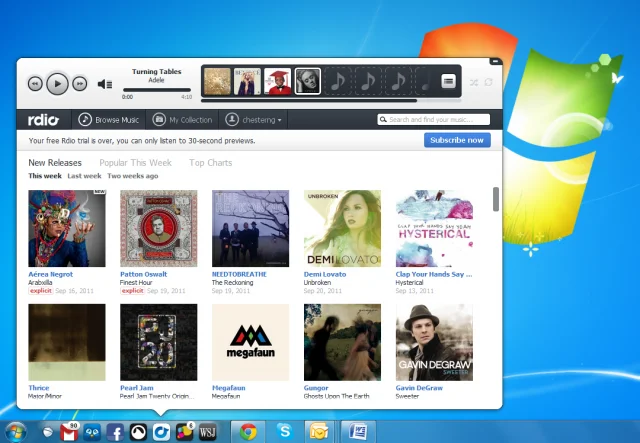The image size is (640, 443).
Task: Click the Patton Oswalt artist link
Action: coord(144,274)
